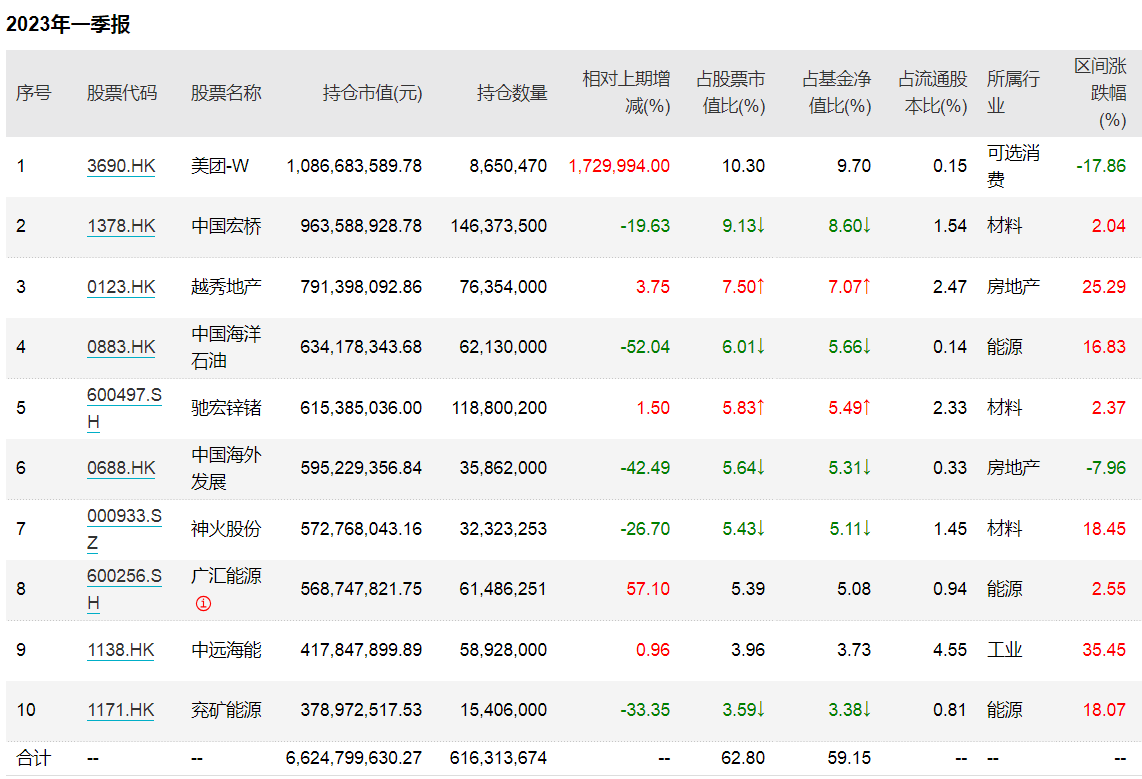Click the down arrow beside 3.38
The image size is (1142, 779).
[x=866, y=710]
